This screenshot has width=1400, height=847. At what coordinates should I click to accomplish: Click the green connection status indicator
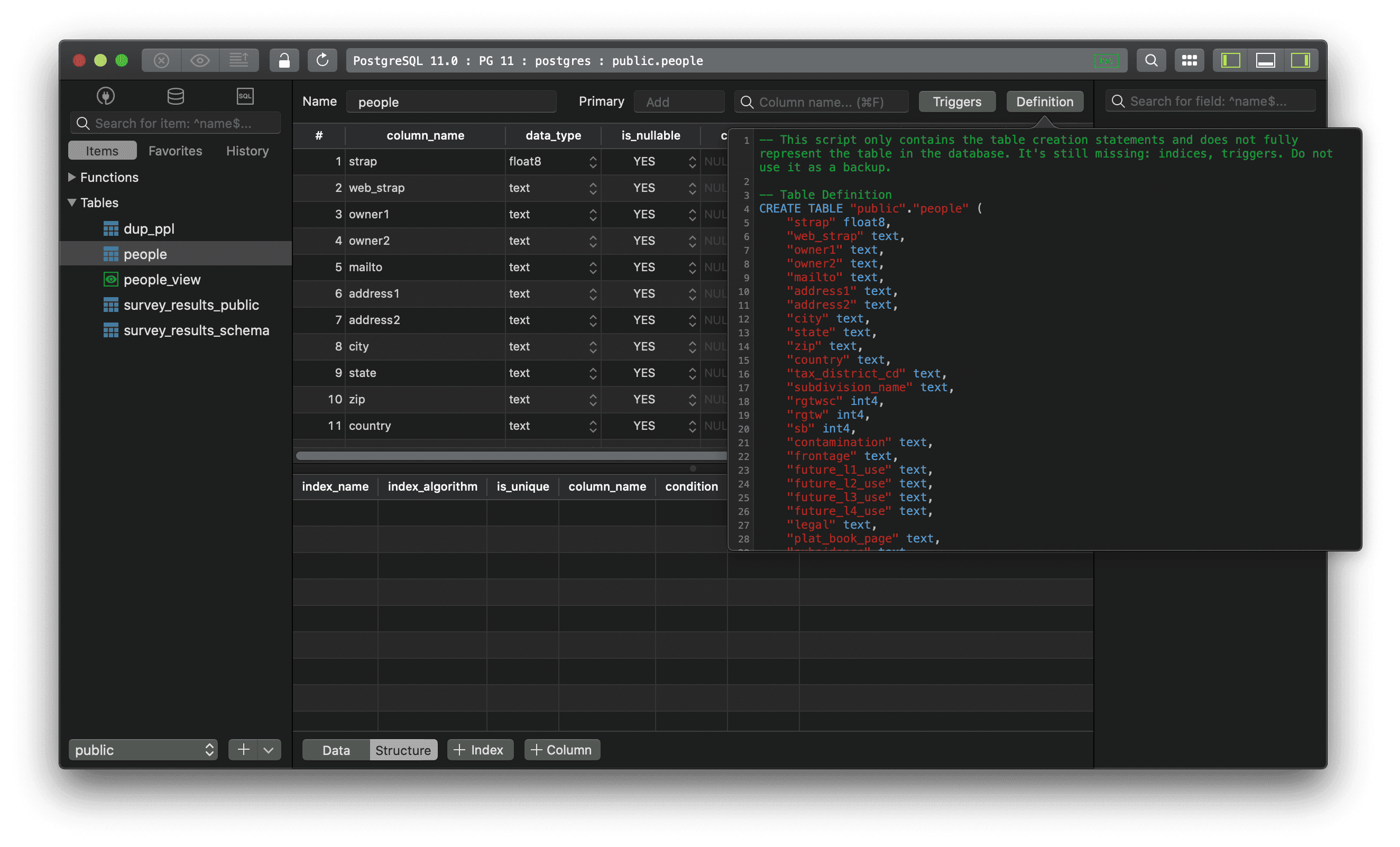[1106, 61]
